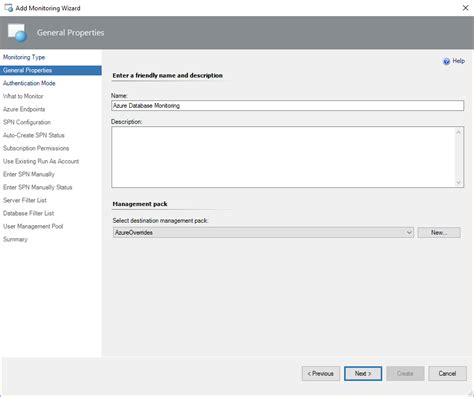Image resolution: width=474 pixels, height=397 pixels.
Task: Click the wizard icon in the title bar
Action: pyautogui.click(x=8, y=8)
